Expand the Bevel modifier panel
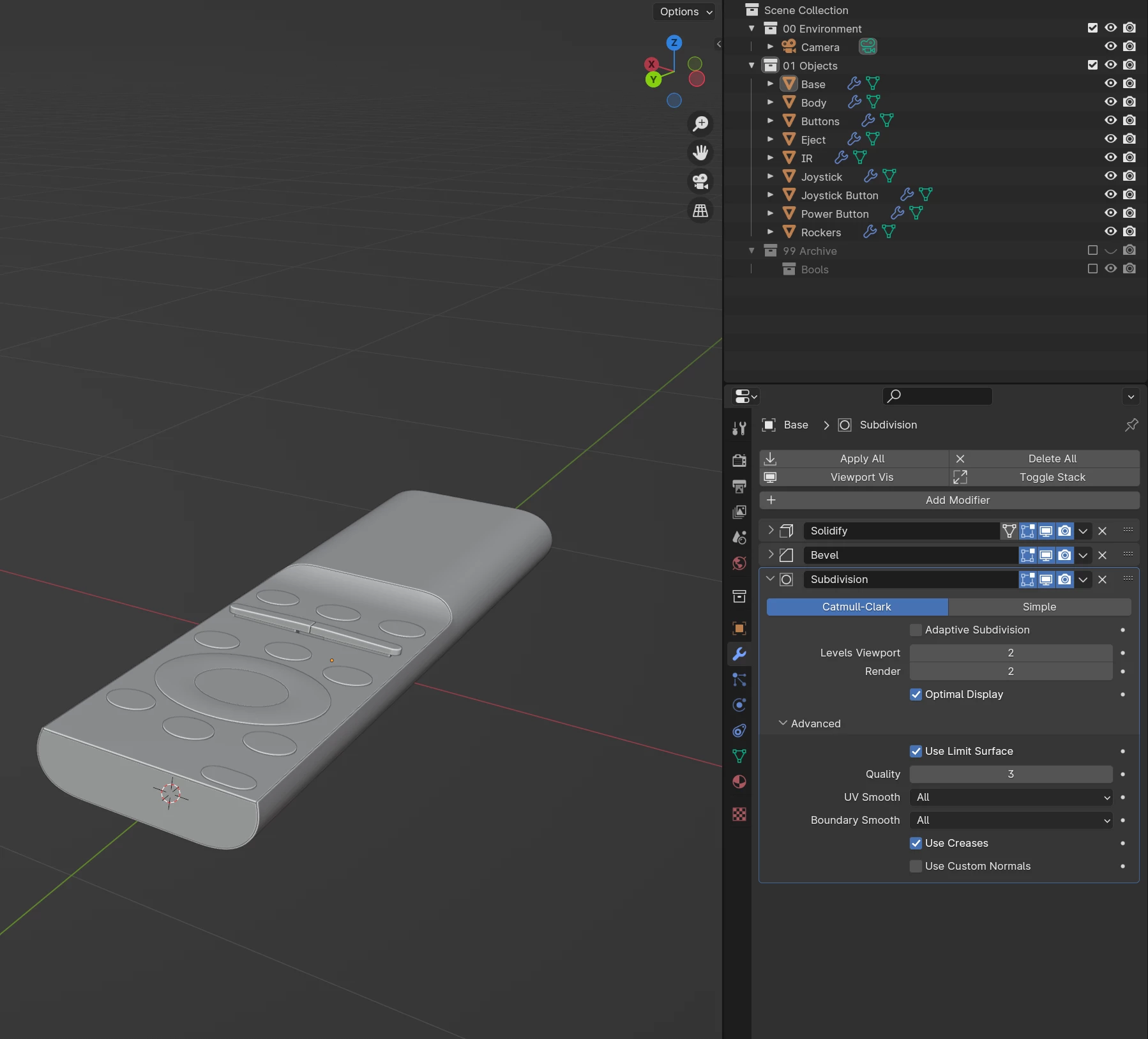Image resolution: width=1148 pixels, height=1039 pixels. [x=771, y=554]
